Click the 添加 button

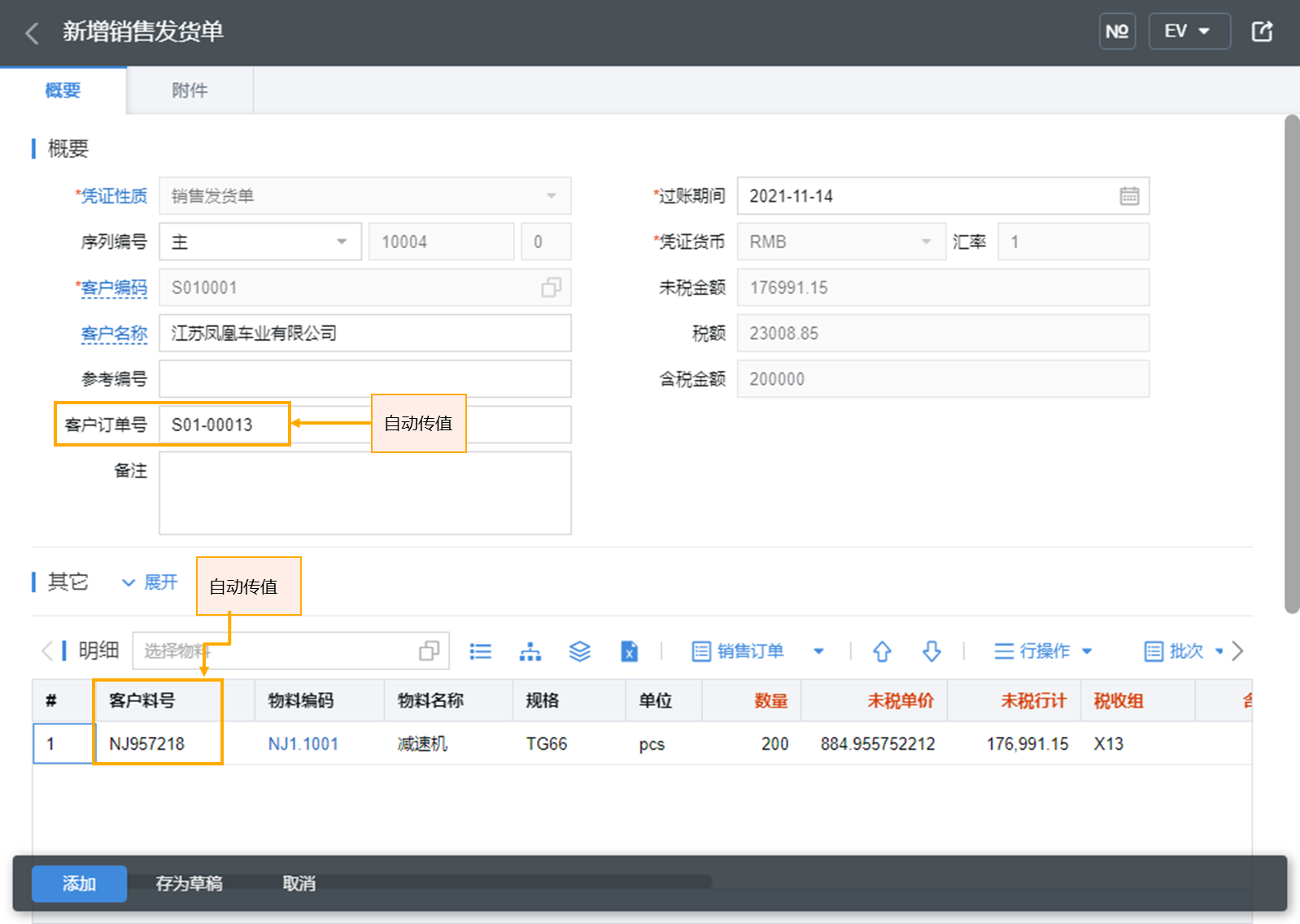(x=79, y=883)
